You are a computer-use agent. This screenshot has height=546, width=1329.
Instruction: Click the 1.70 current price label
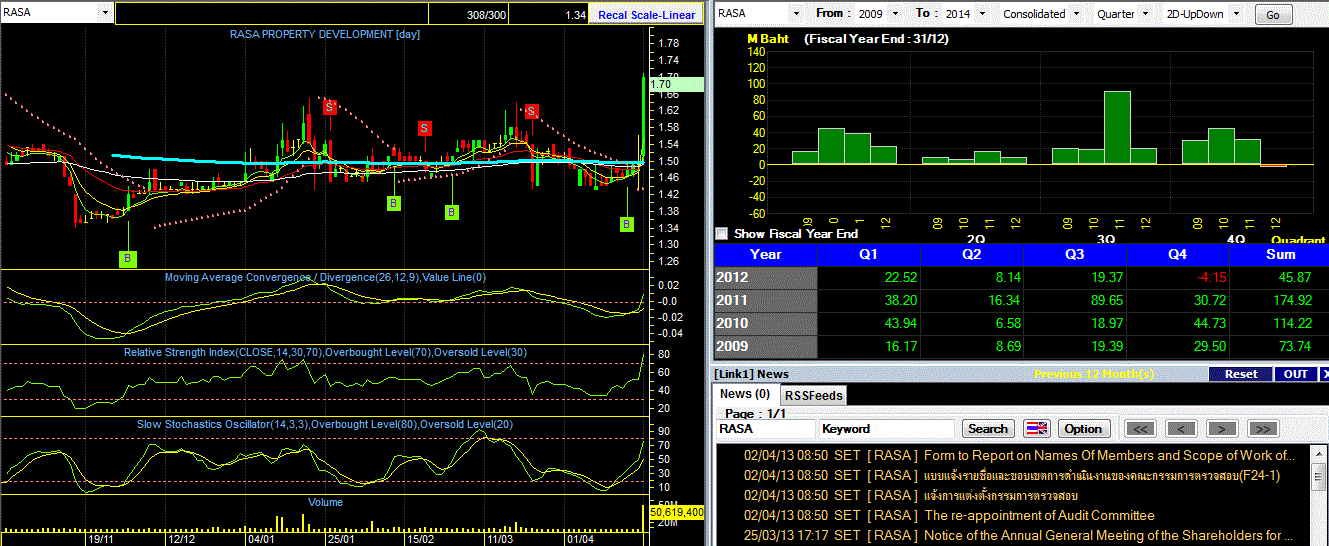676,85
